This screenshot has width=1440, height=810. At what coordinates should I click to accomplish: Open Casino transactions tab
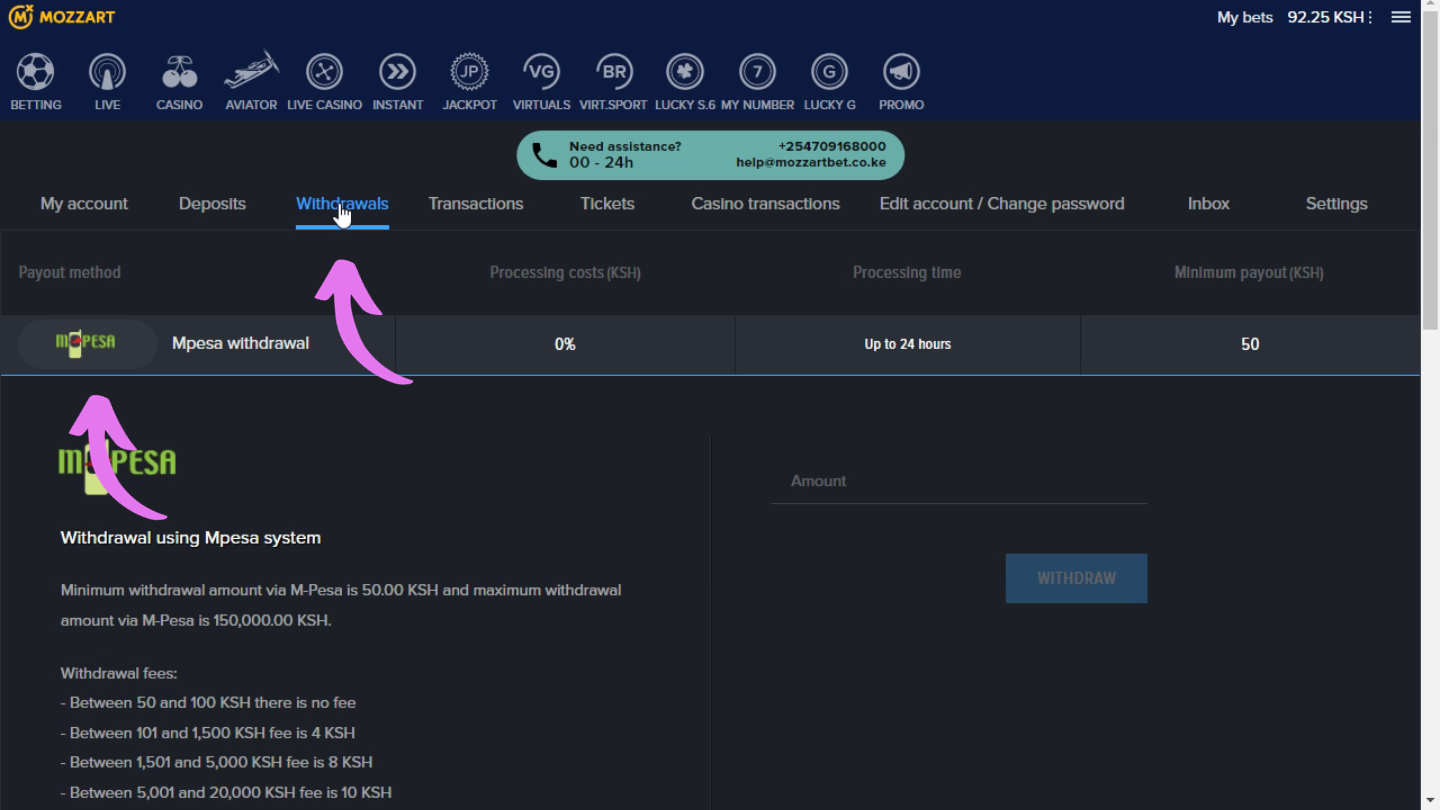[x=765, y=204]
